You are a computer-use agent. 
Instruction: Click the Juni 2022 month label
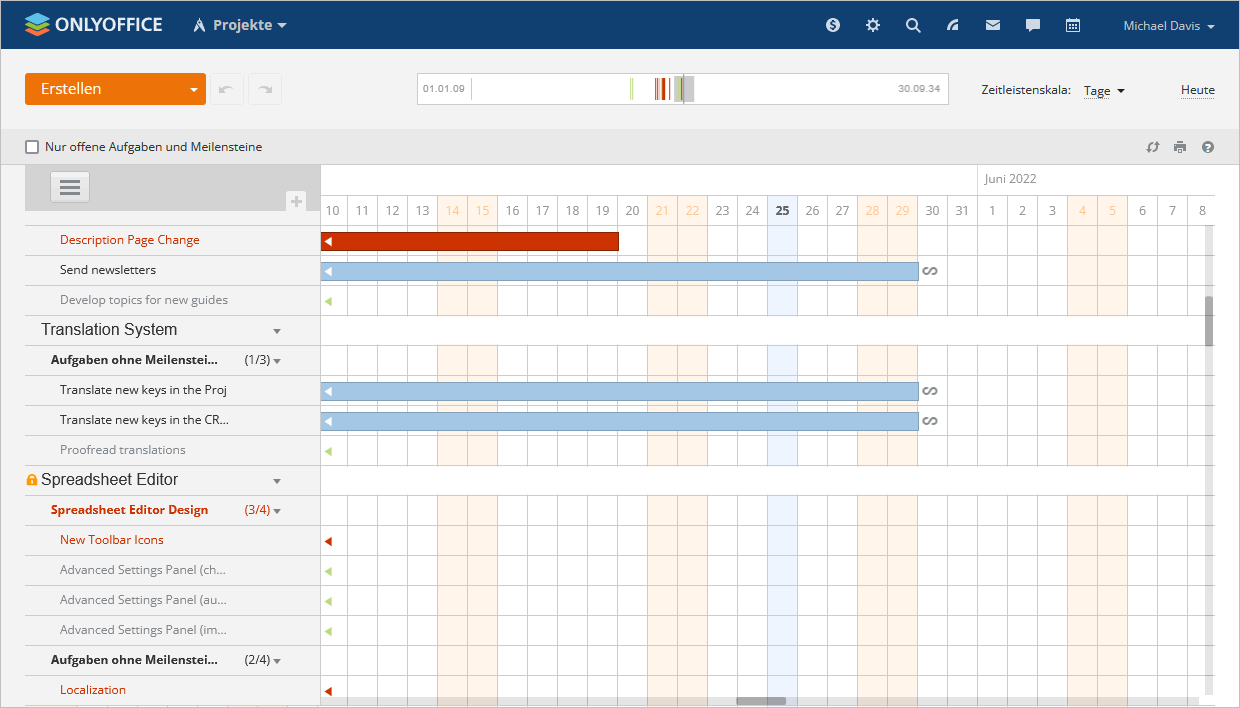pyautogui.click(x=1010, y=179)
